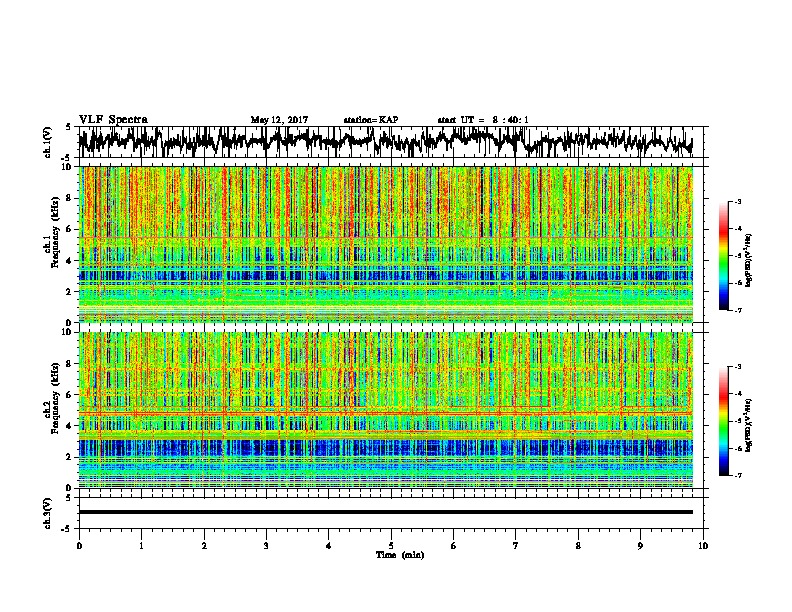Click the "-7" label on the ch.2 color bar

pos(737,476)
